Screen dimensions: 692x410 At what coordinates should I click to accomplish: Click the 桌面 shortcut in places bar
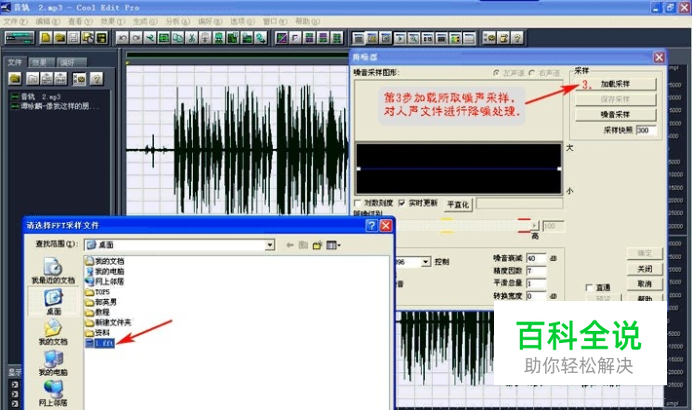(x=53, y=302)
